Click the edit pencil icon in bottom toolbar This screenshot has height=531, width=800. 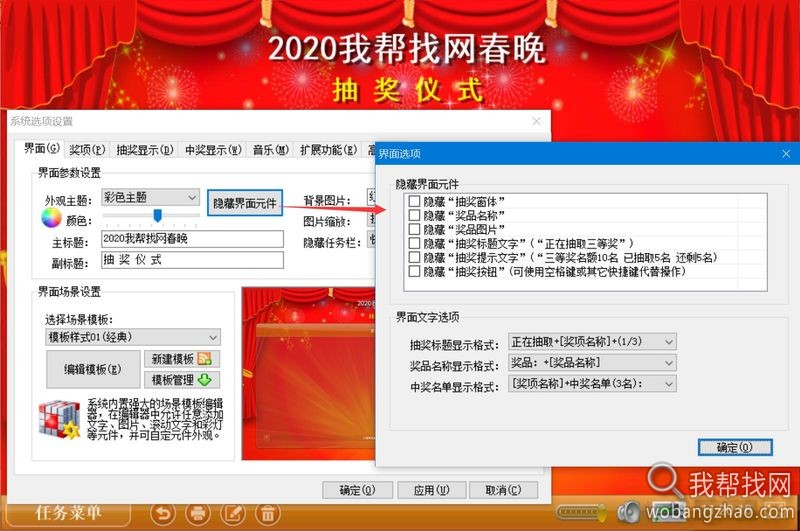coord(233,513)
